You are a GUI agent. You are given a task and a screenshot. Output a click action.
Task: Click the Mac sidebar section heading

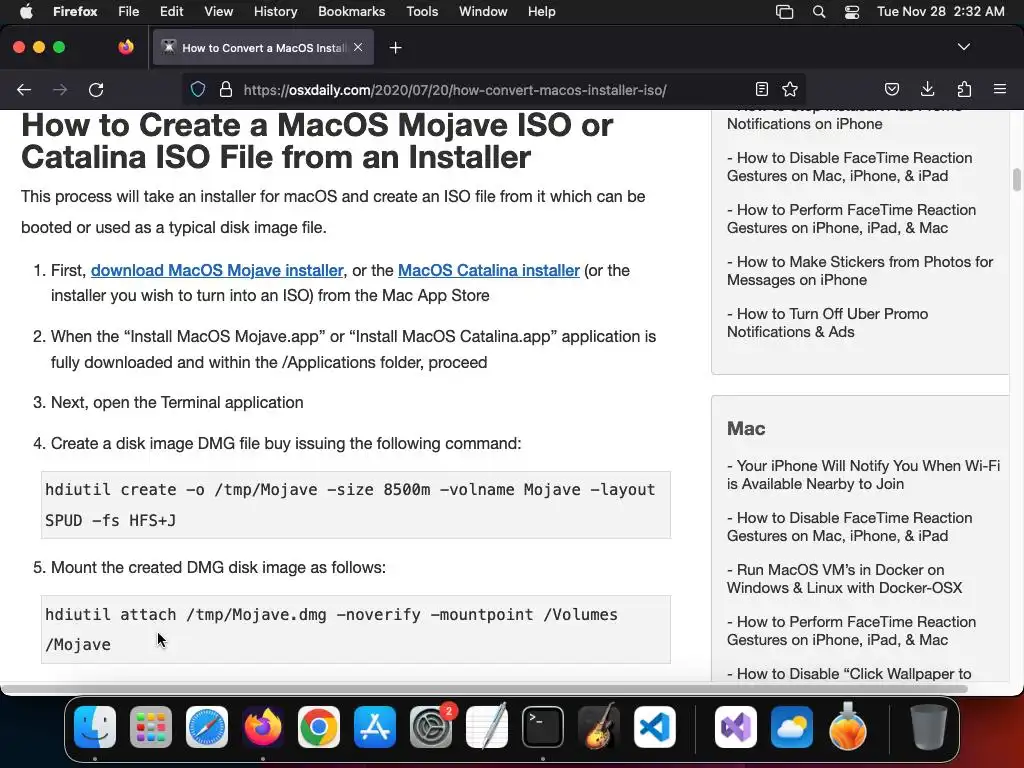click(746, 428)
